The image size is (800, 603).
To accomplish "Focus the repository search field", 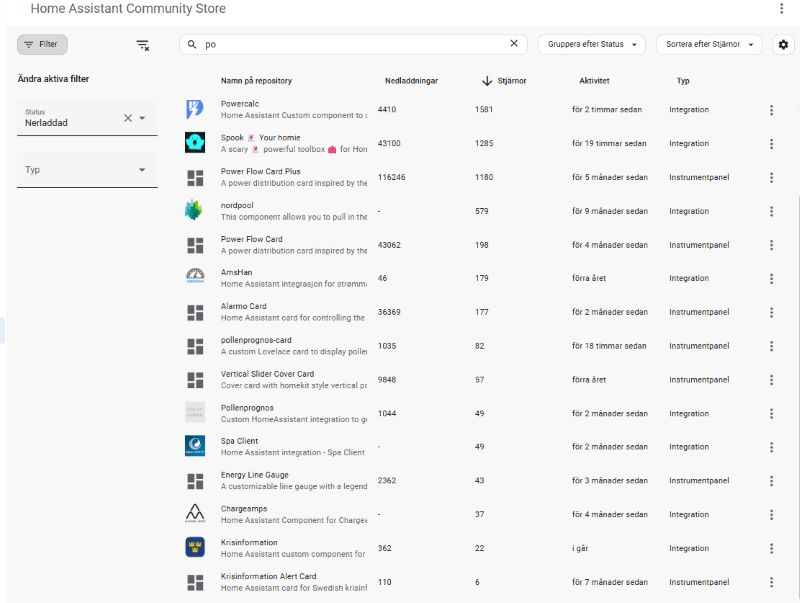I will pyautogui.click(x=355, y=44).
